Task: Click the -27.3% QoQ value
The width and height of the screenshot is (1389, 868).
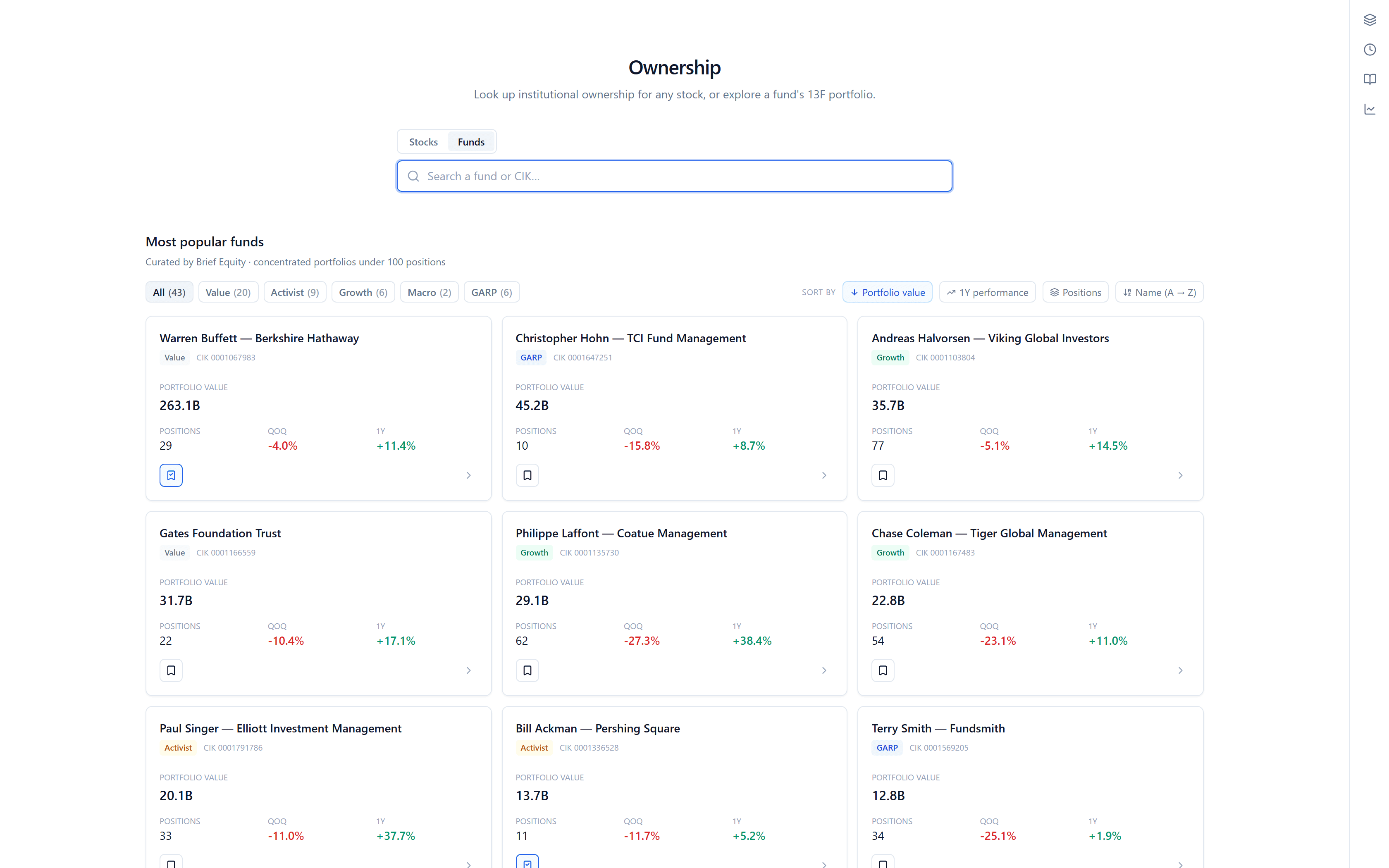Action: (641, 641)
